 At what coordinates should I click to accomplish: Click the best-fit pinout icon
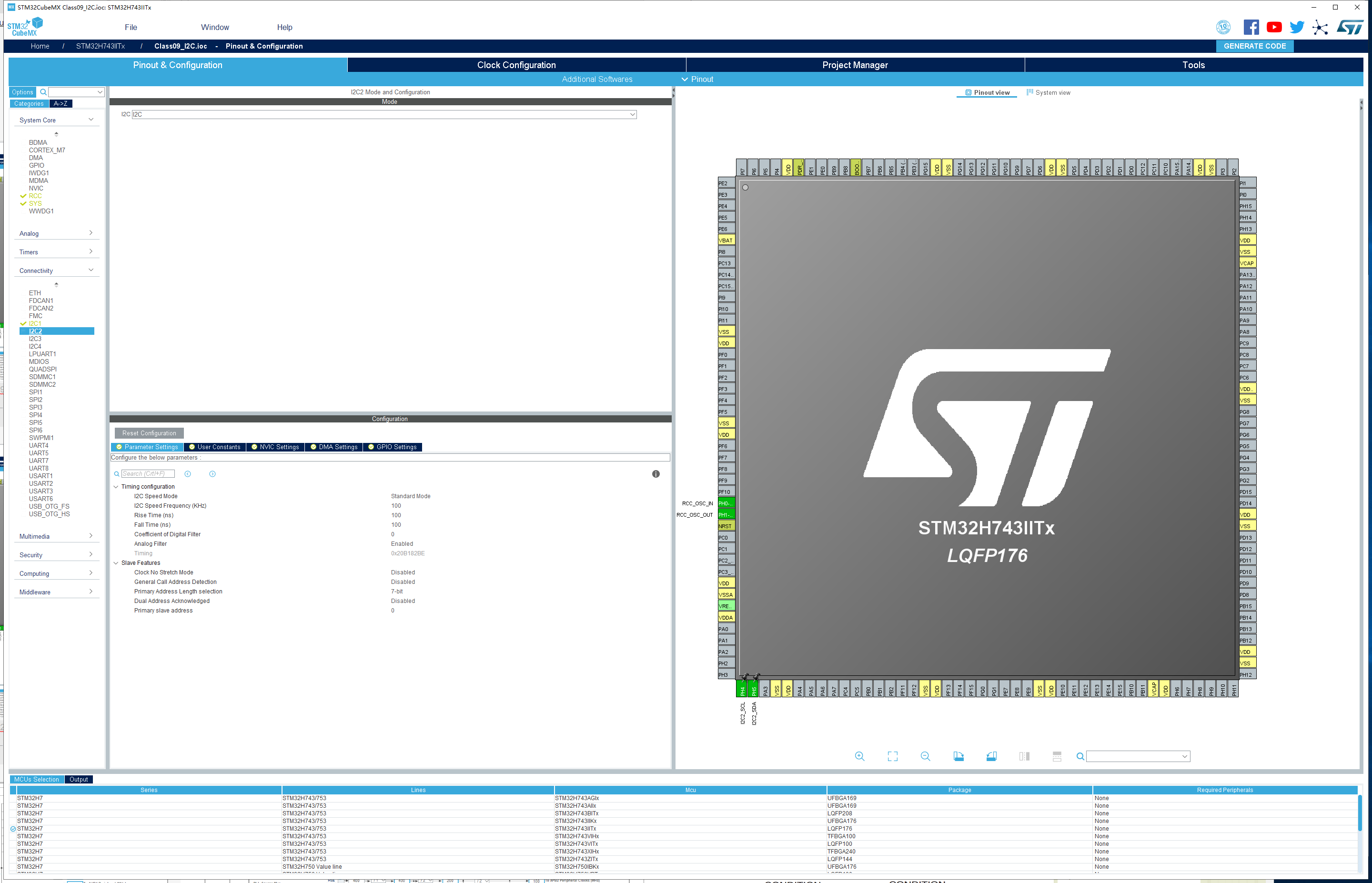point(893,756)
